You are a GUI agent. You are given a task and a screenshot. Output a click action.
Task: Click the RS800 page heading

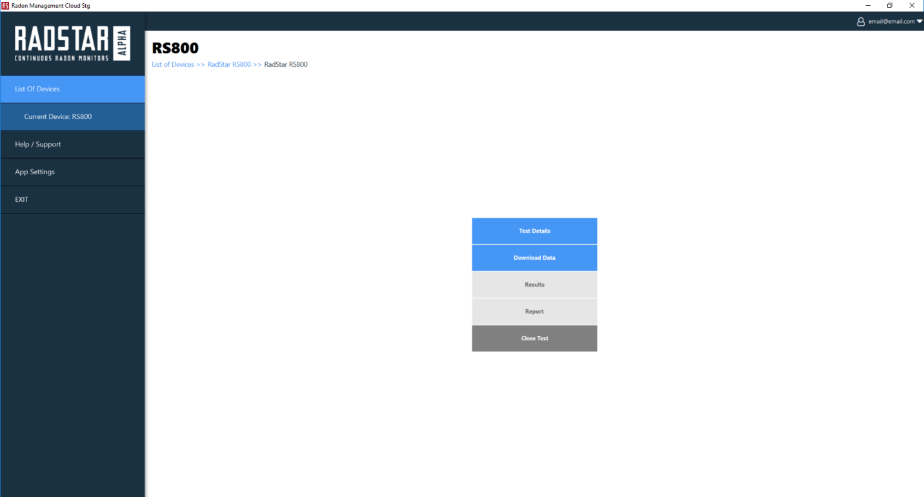(175, 48)
